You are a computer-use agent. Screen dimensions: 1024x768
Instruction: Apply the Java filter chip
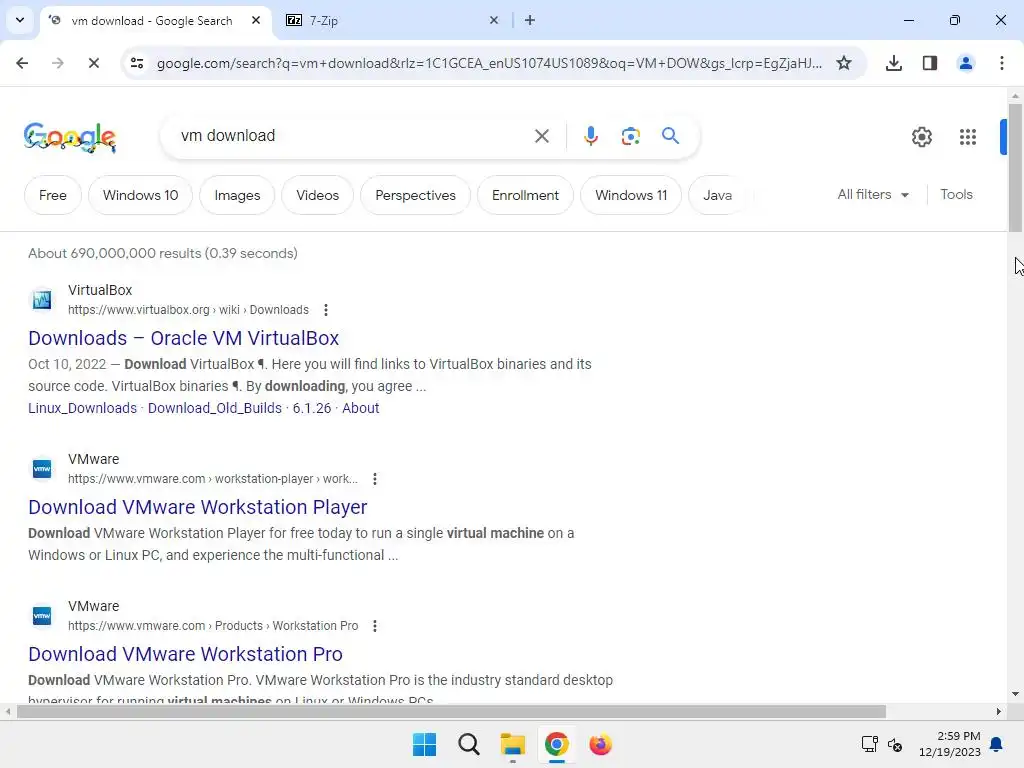click(x=718, y=195)
